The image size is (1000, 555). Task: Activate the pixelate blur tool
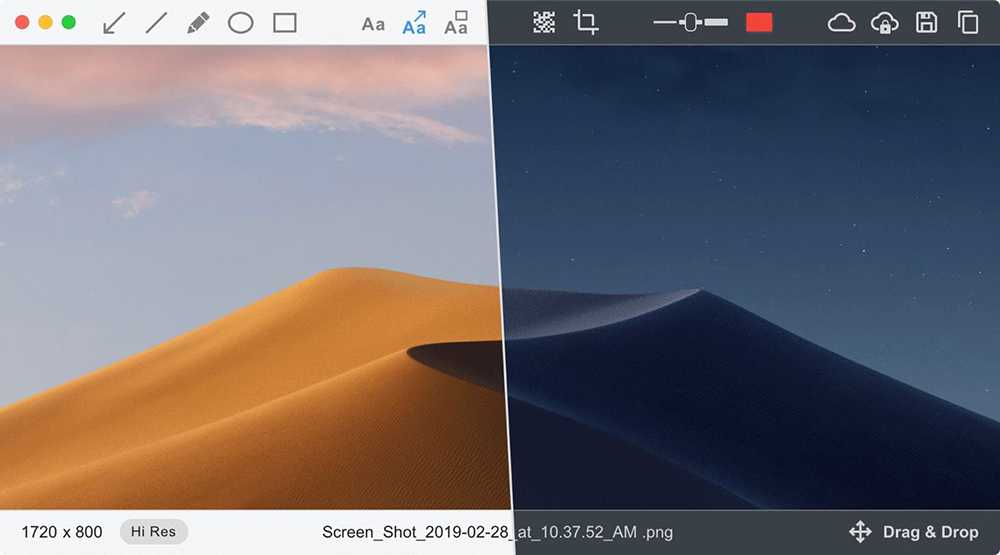(x=544, y=22)
